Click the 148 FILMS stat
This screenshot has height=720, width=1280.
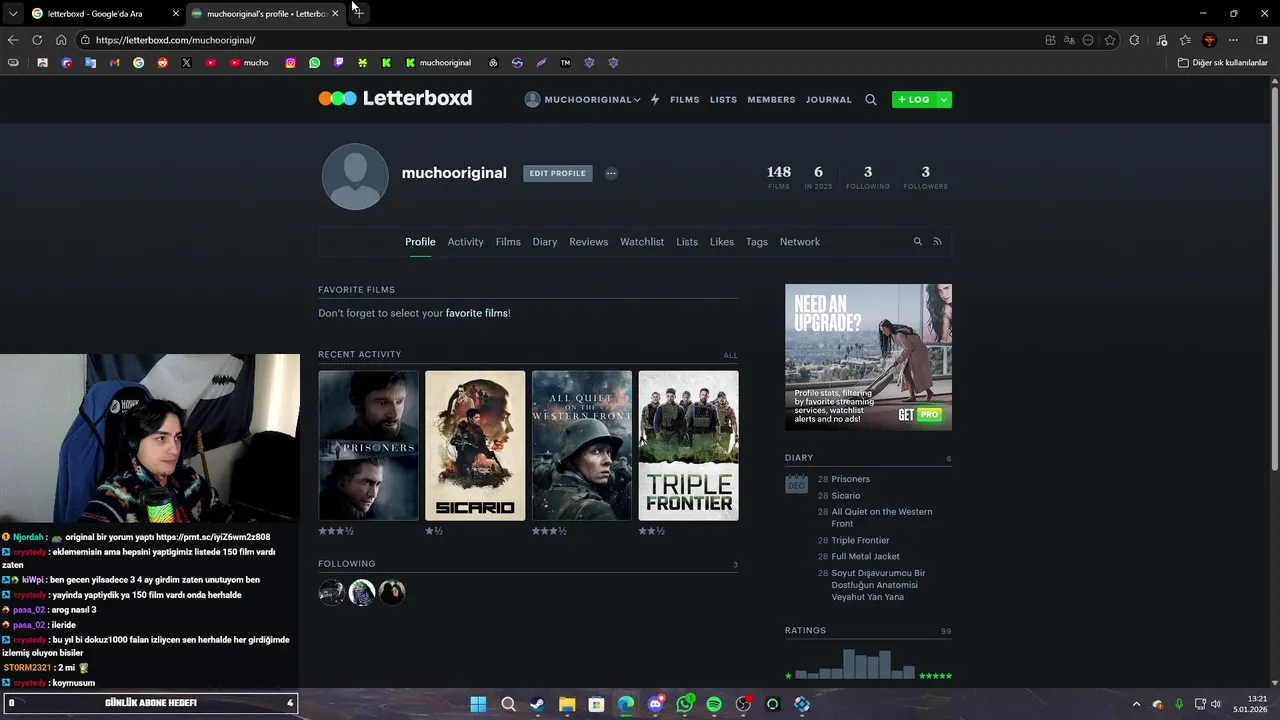[779, 177]
